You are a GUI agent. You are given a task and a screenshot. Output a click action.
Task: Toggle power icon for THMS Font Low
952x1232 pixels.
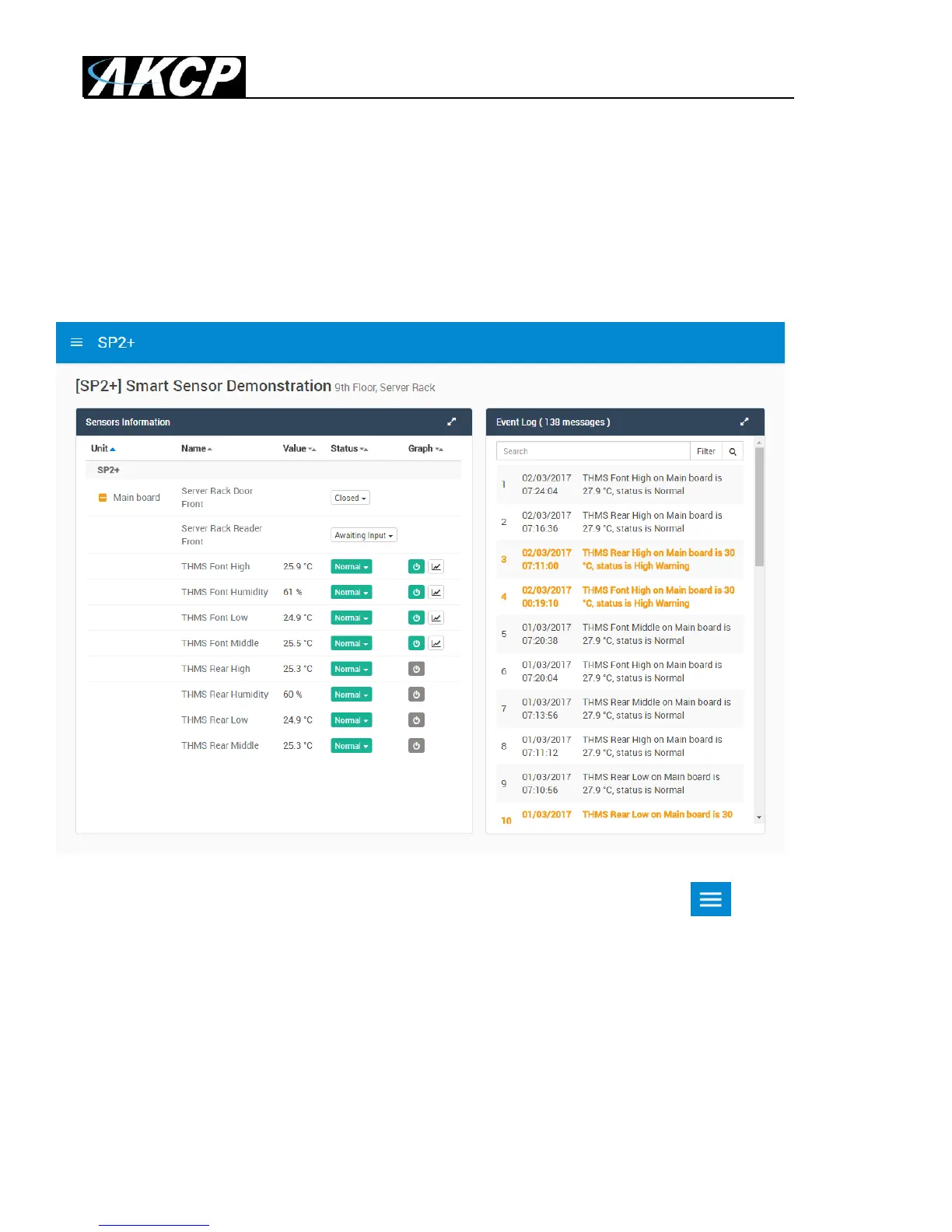[x=416, y=618]
